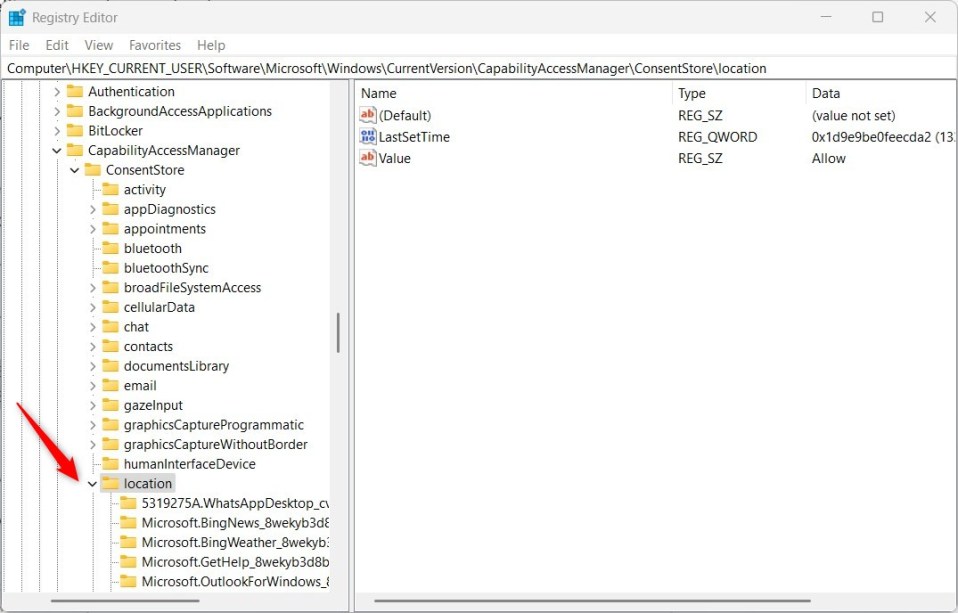The width and height of the screenshot is (958, 613).
Task: Open the Favorites menu
Action: (155, 45)
